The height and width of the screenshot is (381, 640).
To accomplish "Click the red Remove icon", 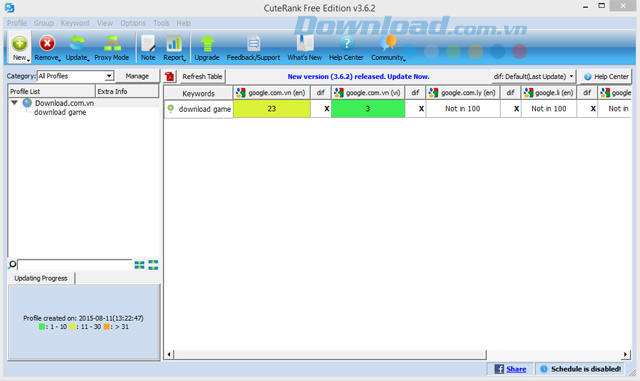I will click(47, 43).
